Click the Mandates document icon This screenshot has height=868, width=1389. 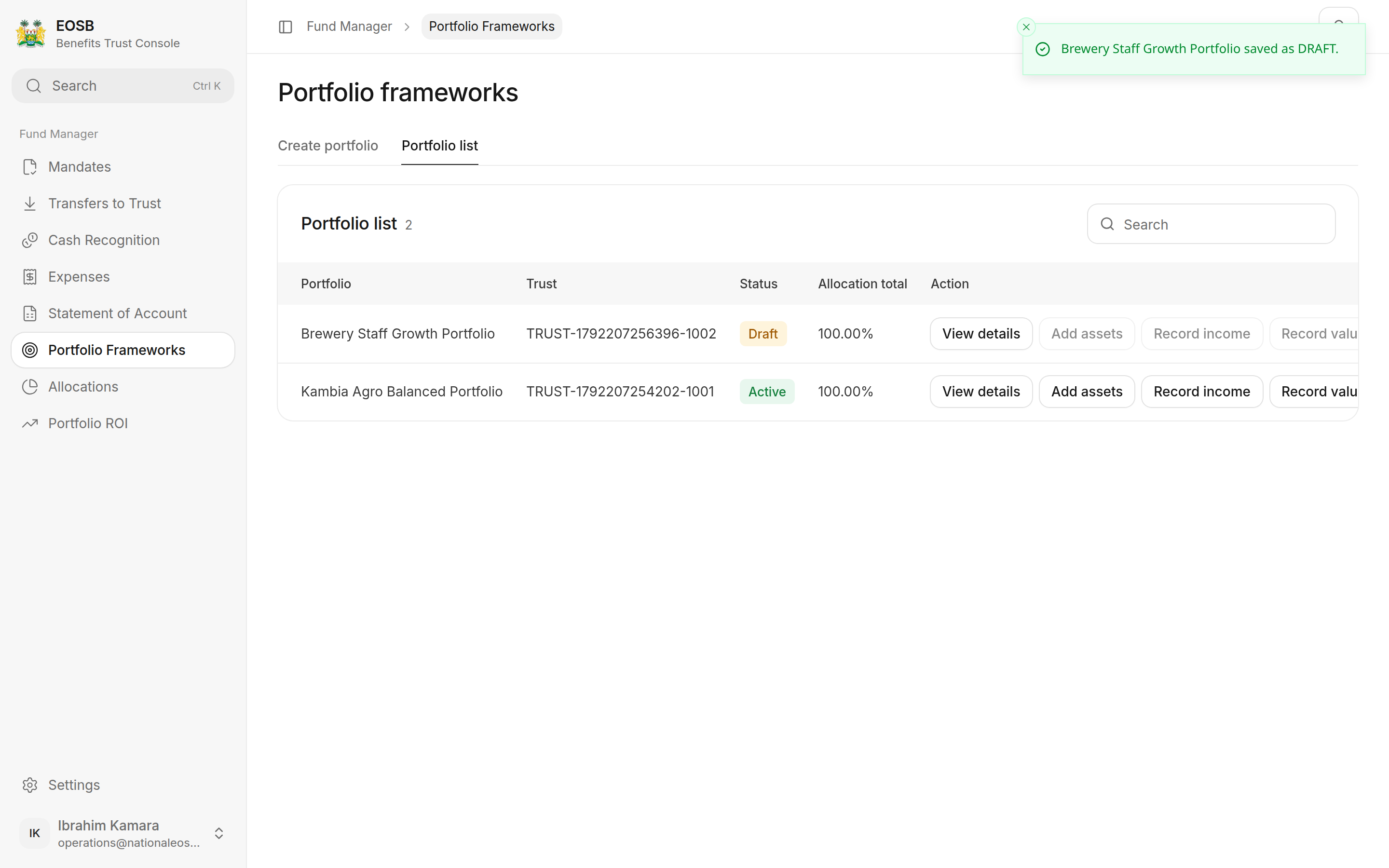tap(30, 167)
